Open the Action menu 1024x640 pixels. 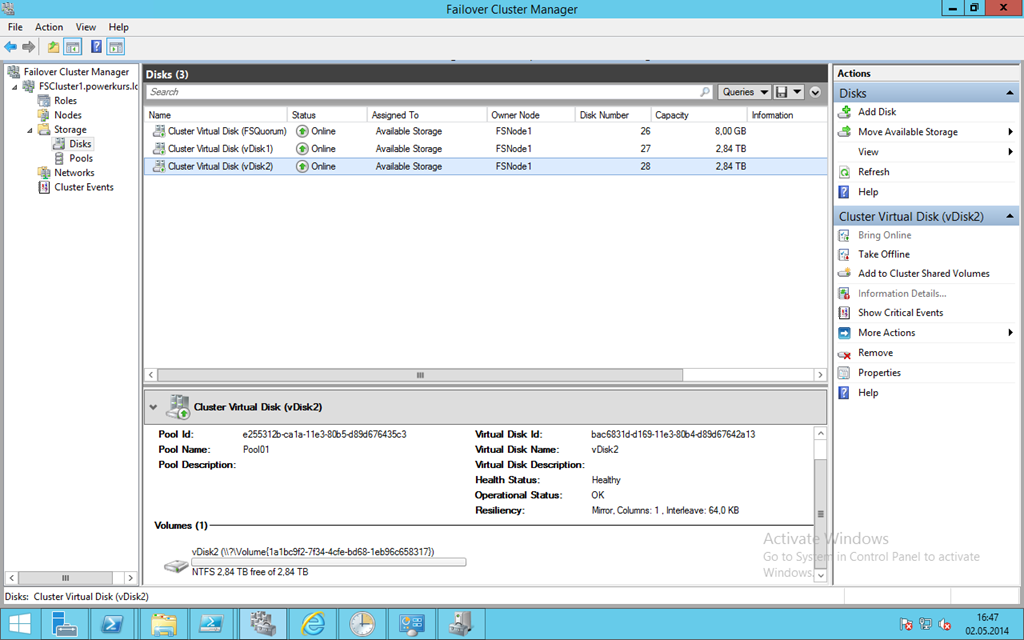(x=49, y=27)
